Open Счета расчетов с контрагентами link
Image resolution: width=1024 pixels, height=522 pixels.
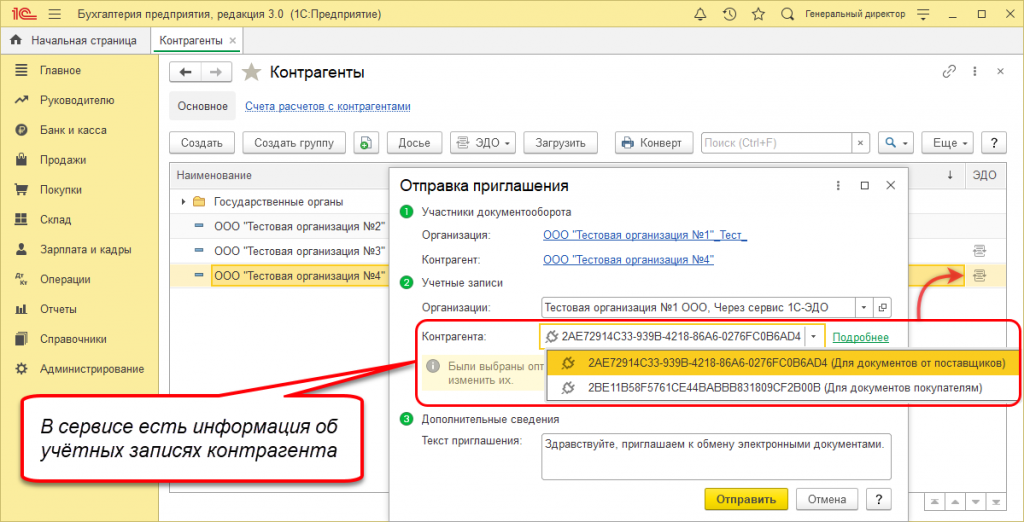coord(328,106)
